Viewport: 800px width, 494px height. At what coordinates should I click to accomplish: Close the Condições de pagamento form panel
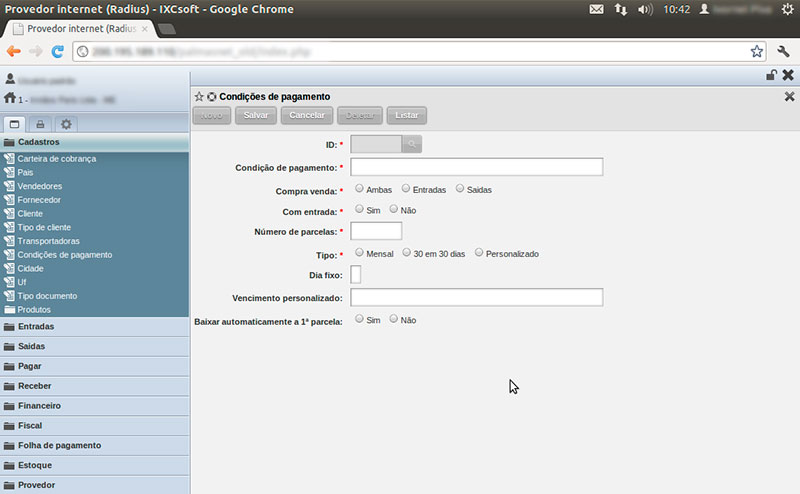(789, 96)
